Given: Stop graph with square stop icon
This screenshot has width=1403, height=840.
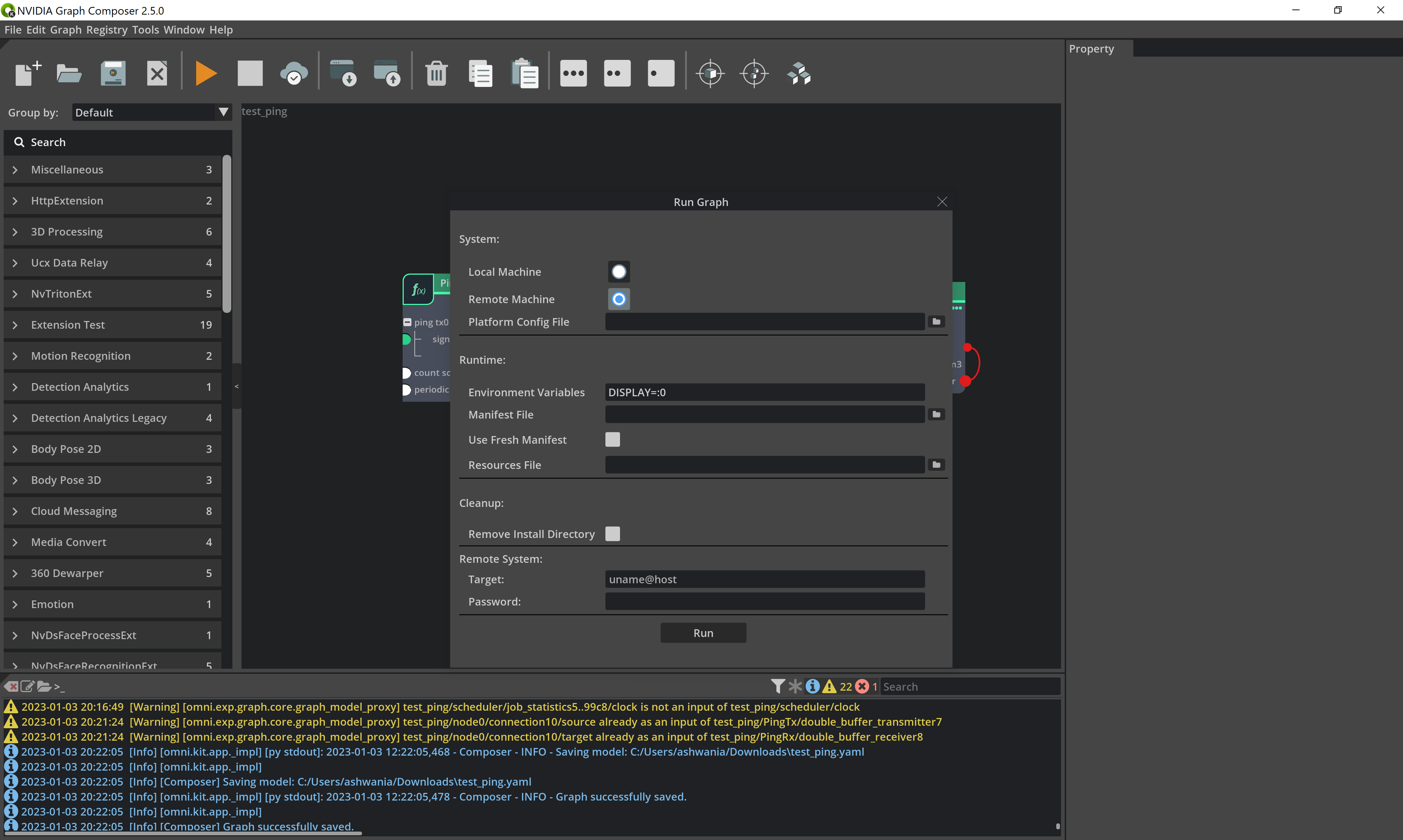Looking at the screenshot, I should [250, 73].
